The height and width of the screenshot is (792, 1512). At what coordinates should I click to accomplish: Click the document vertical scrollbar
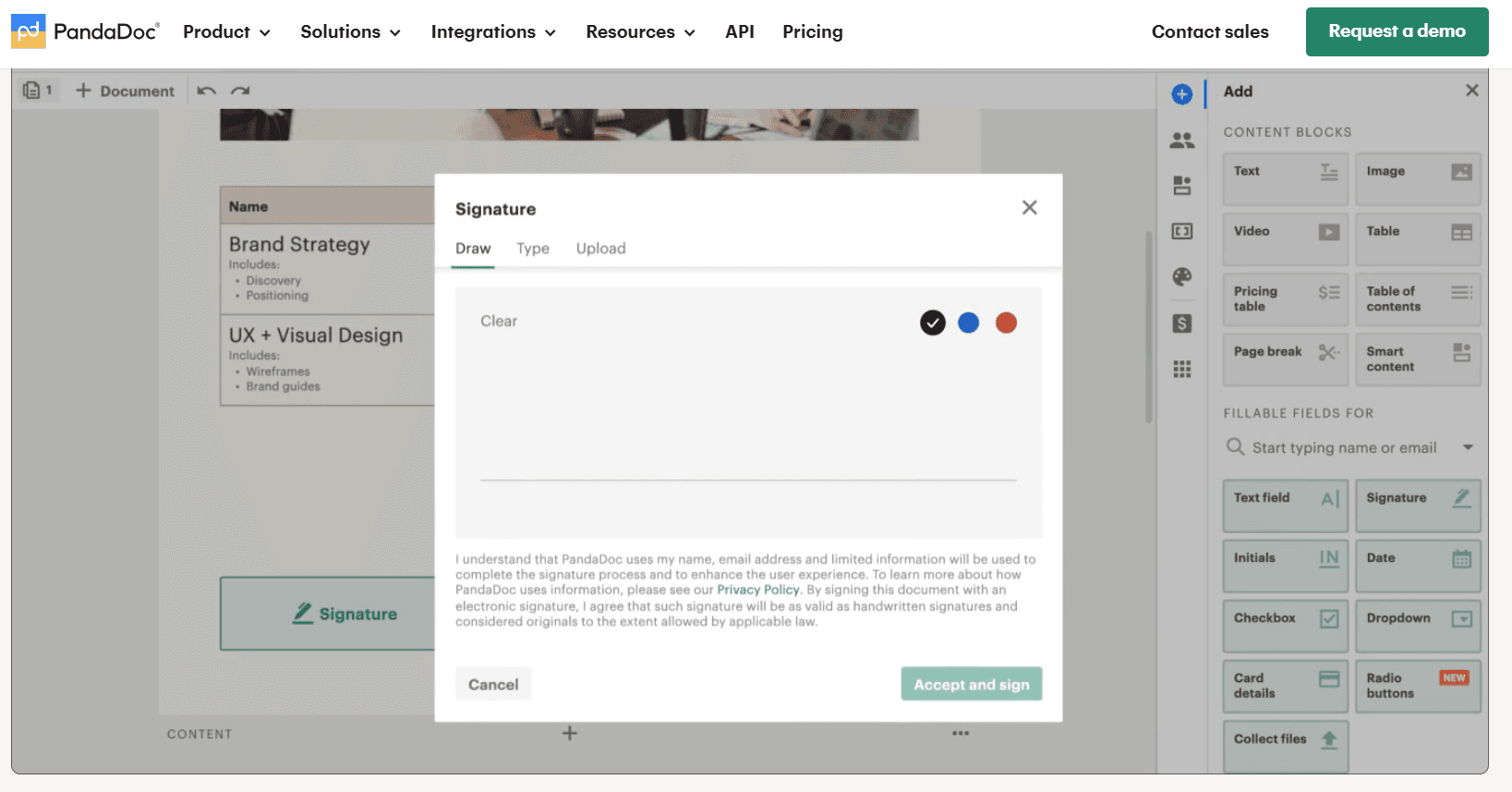pos(1149,327)
